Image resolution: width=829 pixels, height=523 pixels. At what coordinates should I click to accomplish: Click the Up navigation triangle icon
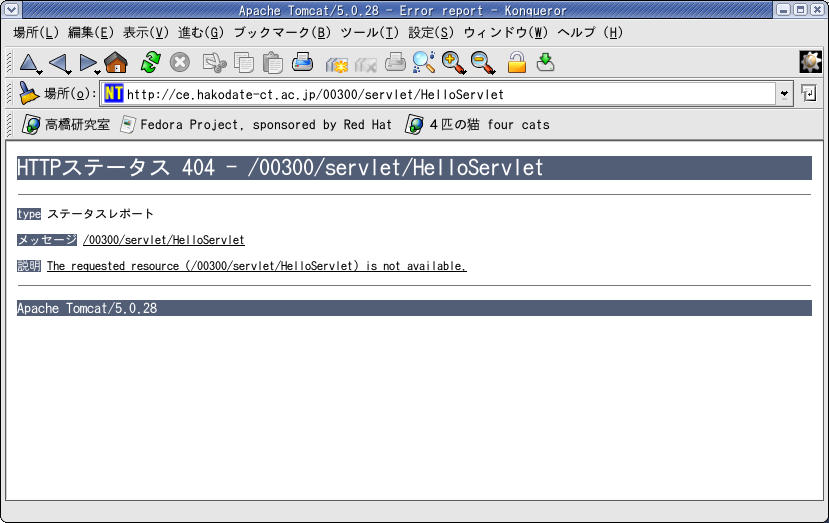[x=28, y=62]
